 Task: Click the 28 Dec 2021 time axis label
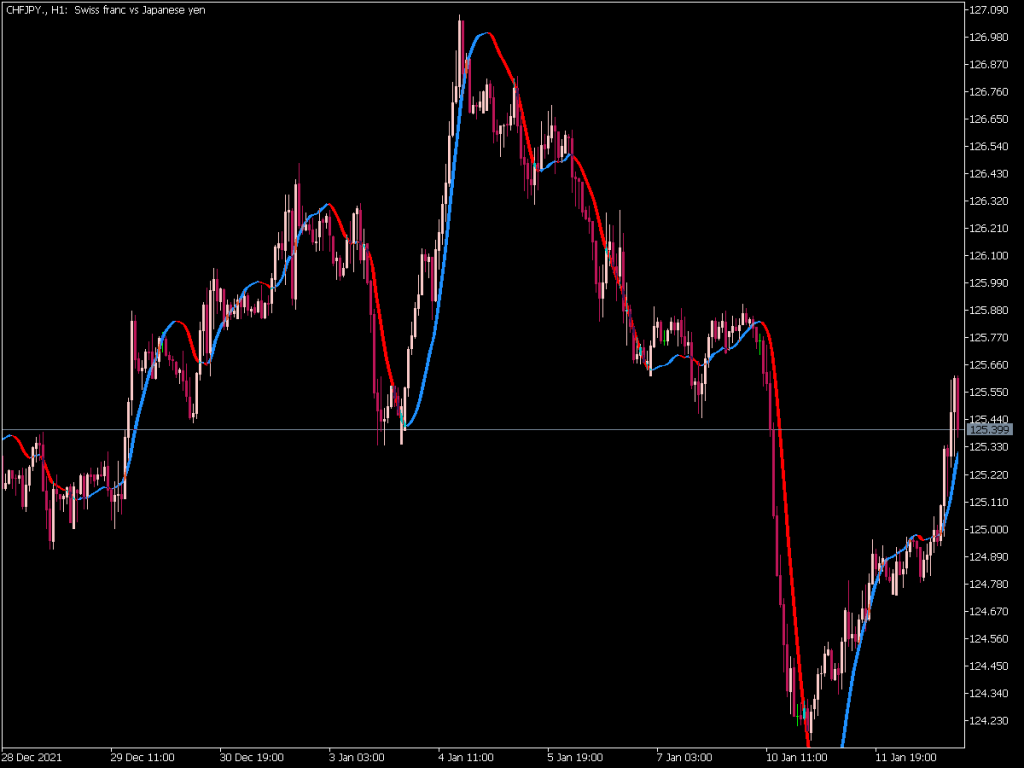tap(32, 757)
